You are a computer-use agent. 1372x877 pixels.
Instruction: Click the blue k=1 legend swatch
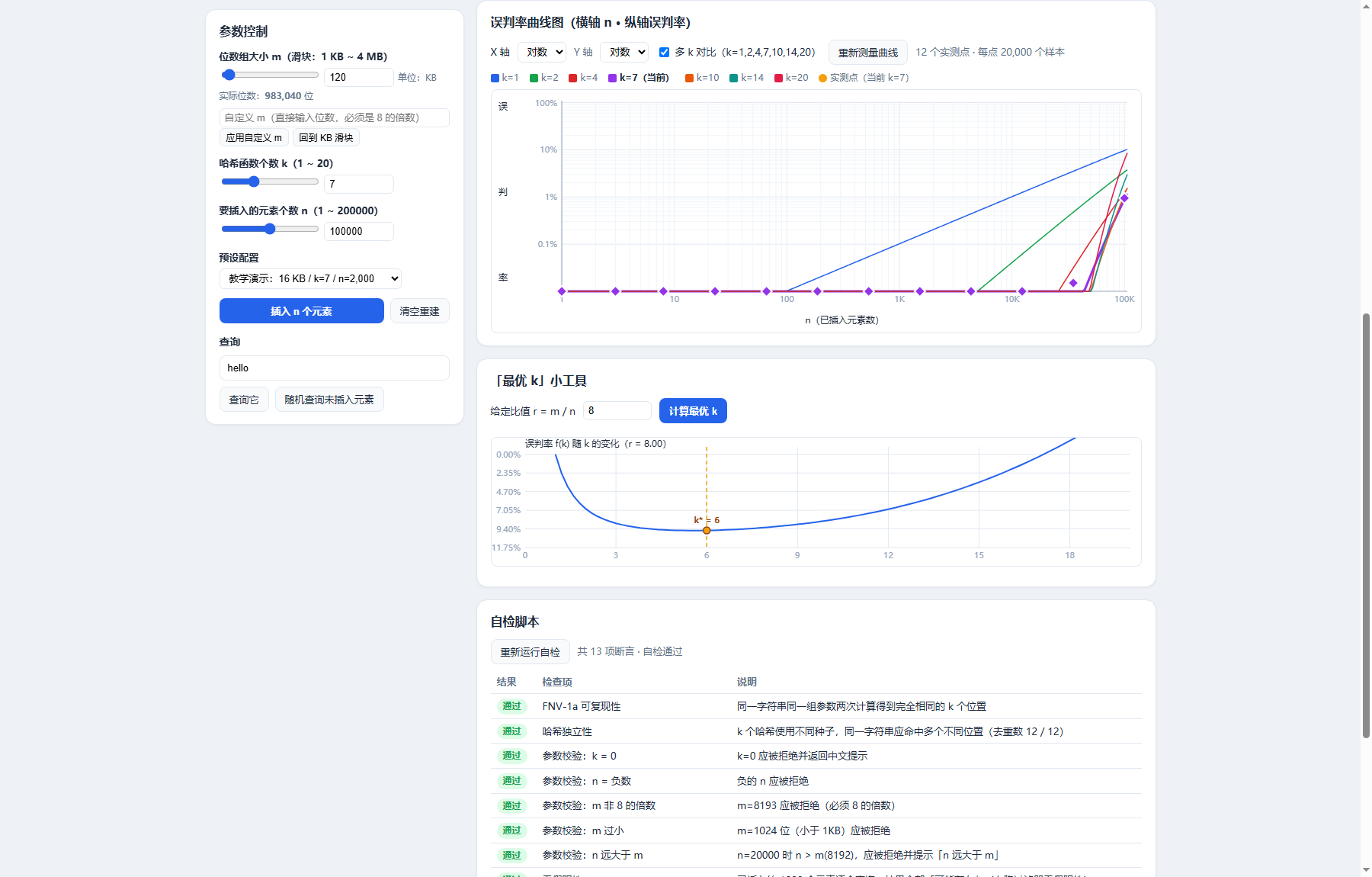(x=495, y=78)
